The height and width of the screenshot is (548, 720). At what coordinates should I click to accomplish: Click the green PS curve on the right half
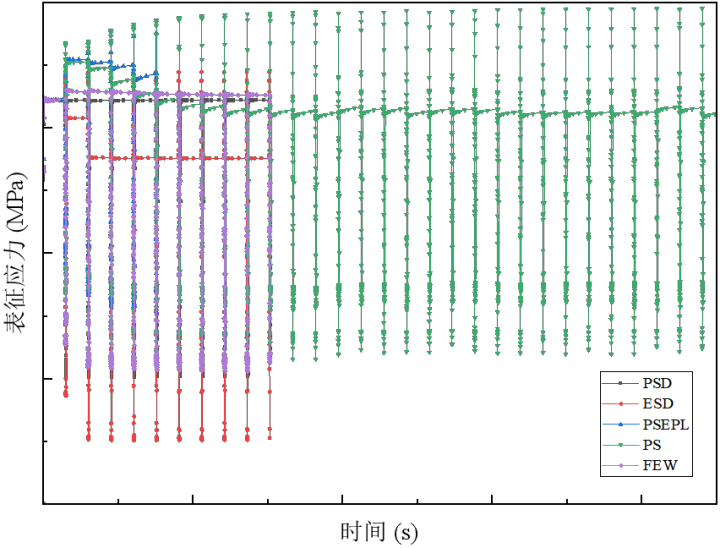(x=500, y=111)
